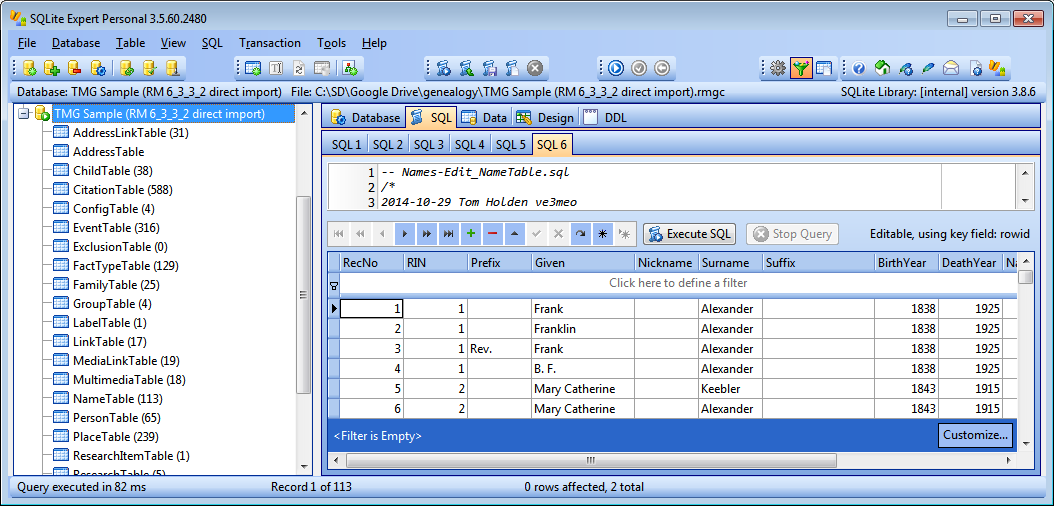Screen dimensions: 1054x506
Task: Click the tree panel vertical scrollbar thumb
Action: pos(303,294)
